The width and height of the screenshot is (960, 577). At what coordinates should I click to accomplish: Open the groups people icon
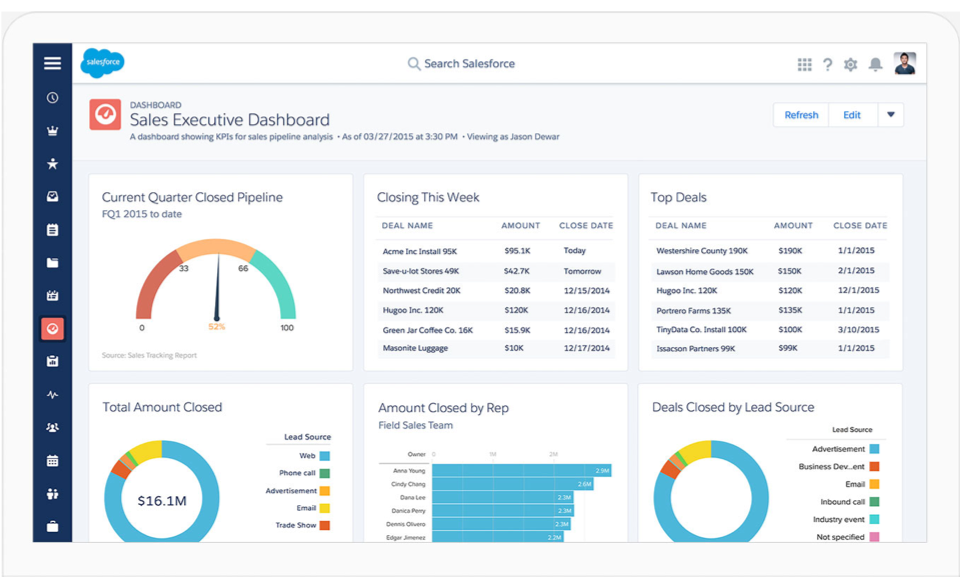(53, 428)
